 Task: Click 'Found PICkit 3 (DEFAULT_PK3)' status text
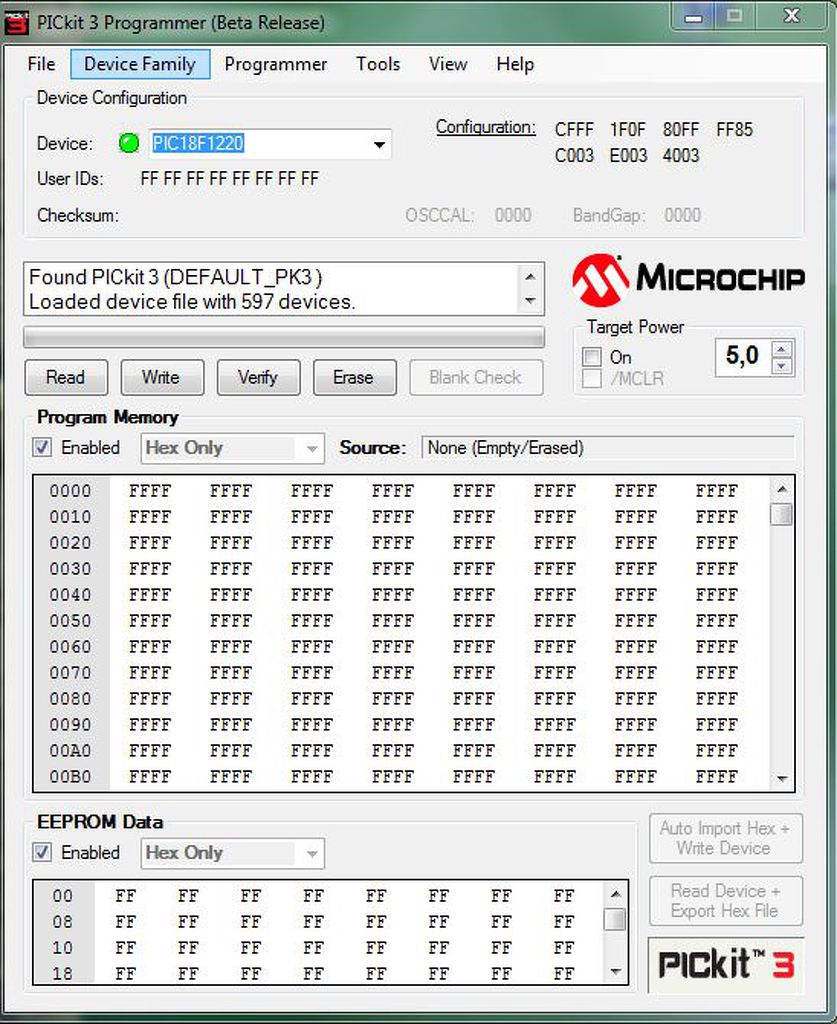point(176,278)
